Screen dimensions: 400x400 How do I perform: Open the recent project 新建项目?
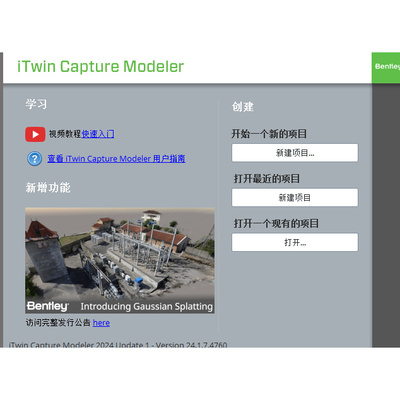coord(295,198)
